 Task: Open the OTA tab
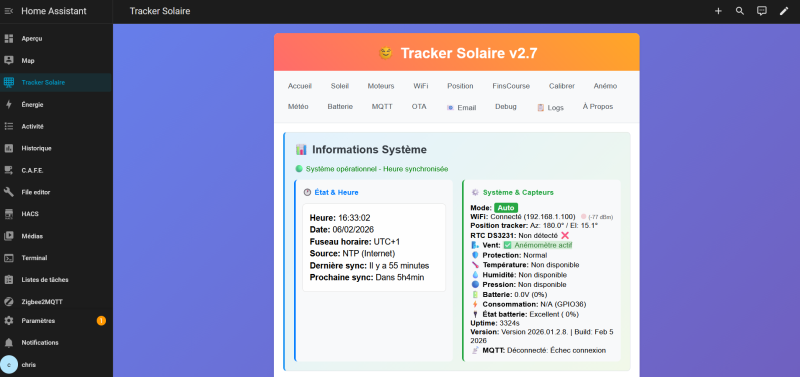tap(419, 107)
